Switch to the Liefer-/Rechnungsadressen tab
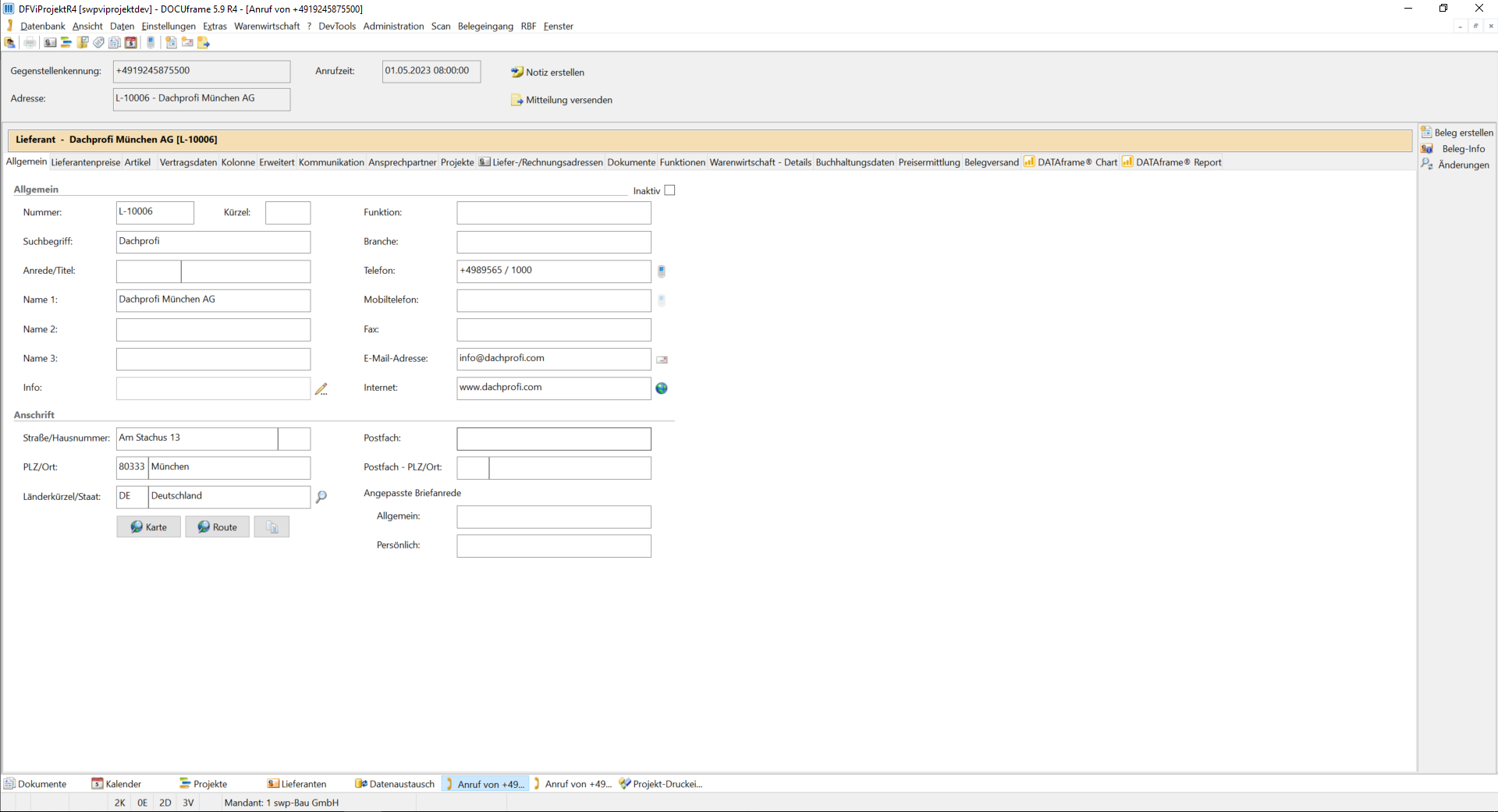Viewport: 1498px width, 812px height. 541,162
